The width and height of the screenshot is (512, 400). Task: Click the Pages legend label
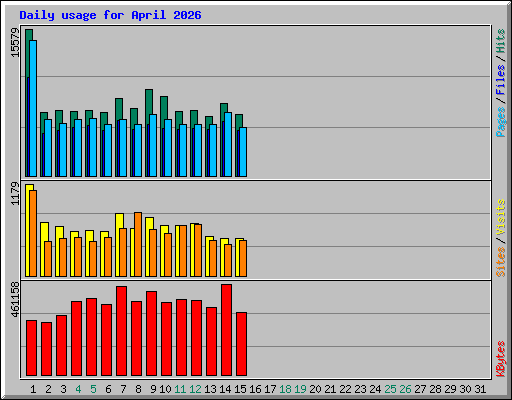tap(501, 122)
